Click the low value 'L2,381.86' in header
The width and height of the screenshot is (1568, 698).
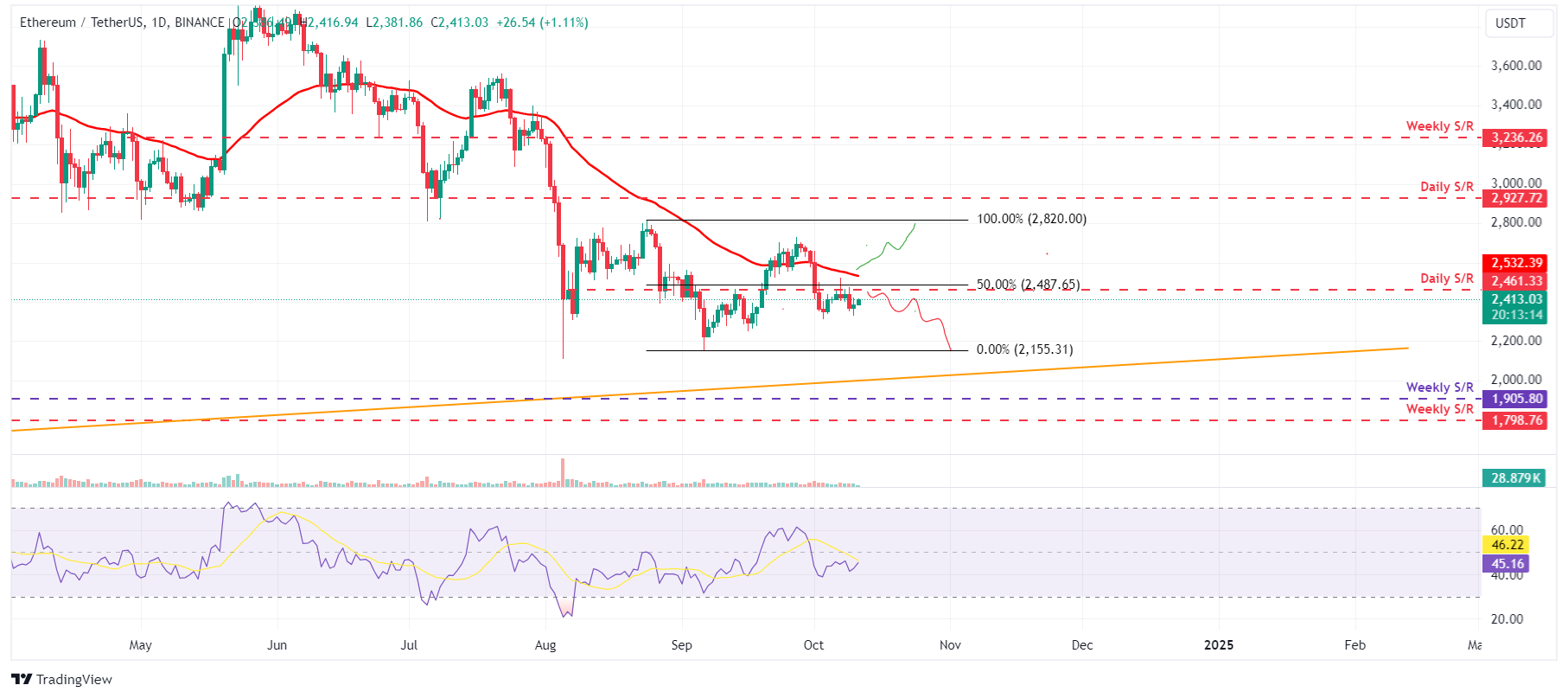tap(394, 22)
